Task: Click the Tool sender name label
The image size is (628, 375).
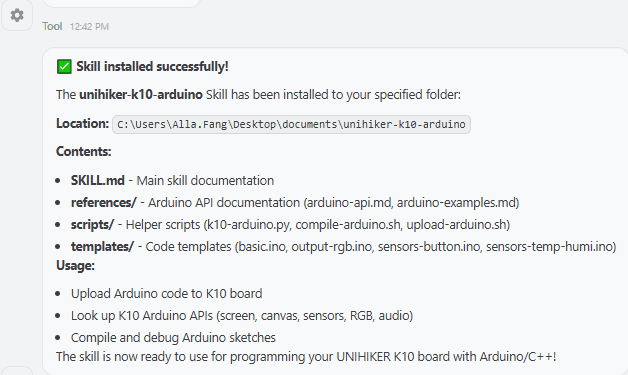Action: 52,26
